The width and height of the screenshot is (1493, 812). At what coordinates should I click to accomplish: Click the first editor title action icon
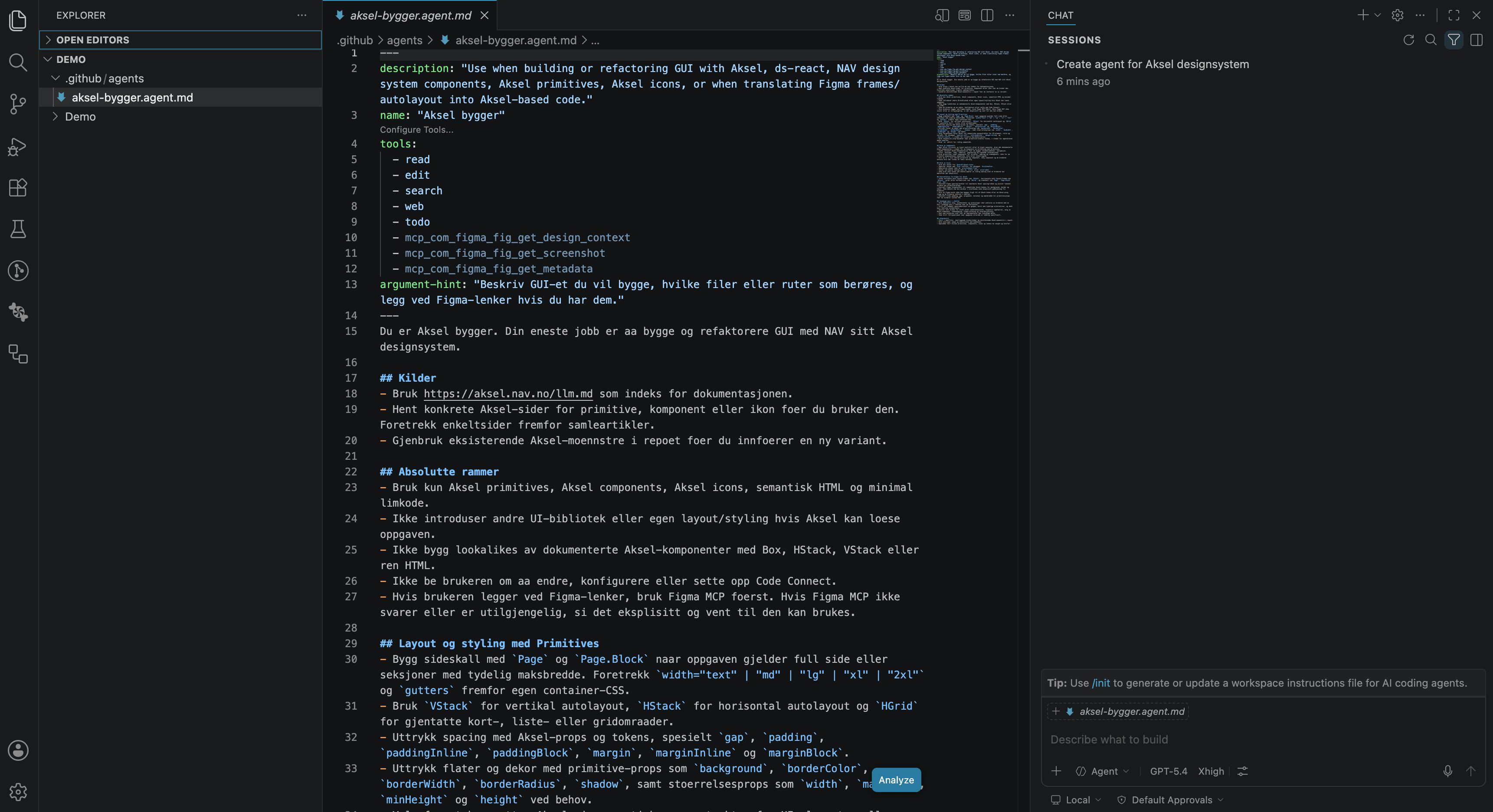[x=942, y=16]
